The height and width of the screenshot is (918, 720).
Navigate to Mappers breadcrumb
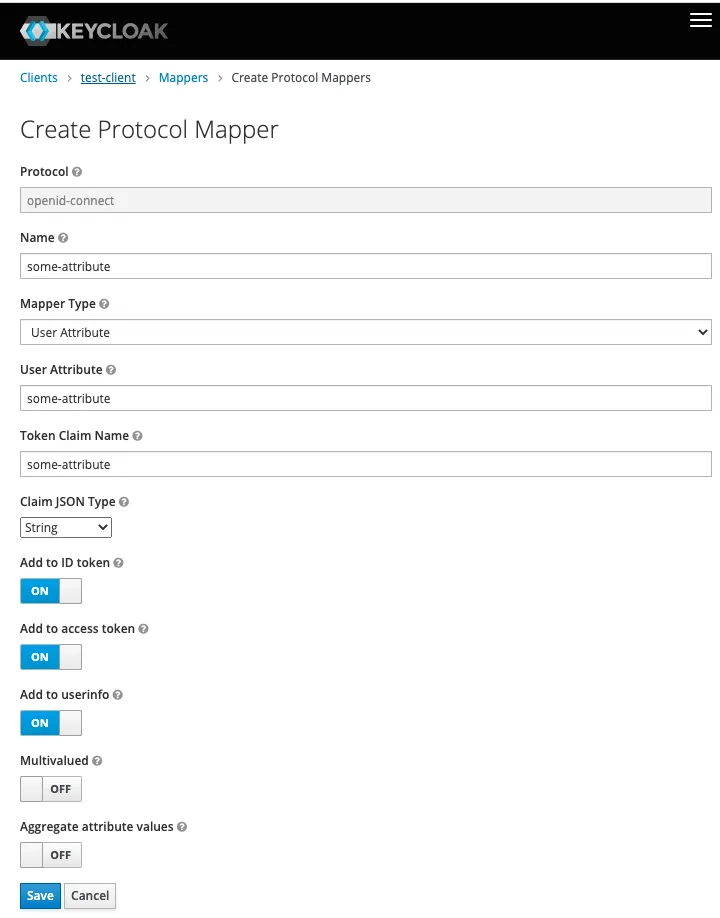(x=183, y=78)
